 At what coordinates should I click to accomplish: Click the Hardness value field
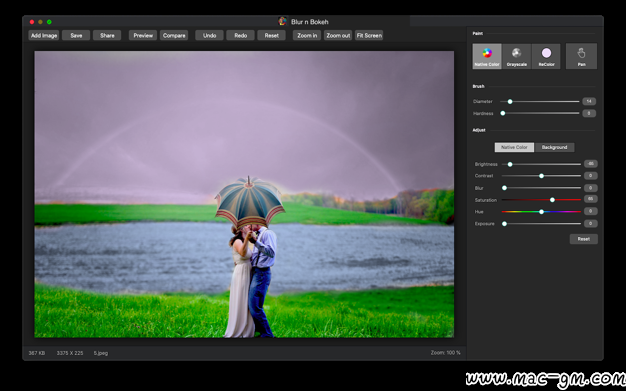pos(589,113)
